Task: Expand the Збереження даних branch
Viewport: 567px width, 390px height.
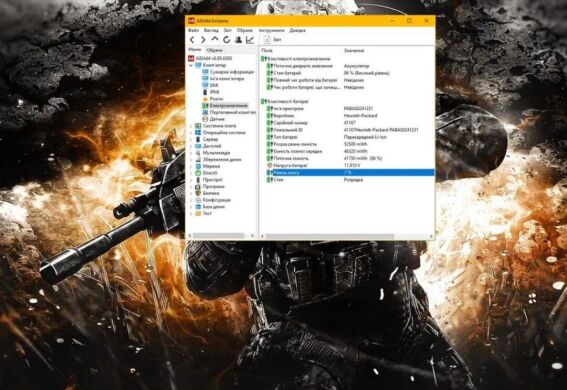Action: coord(191,159)
